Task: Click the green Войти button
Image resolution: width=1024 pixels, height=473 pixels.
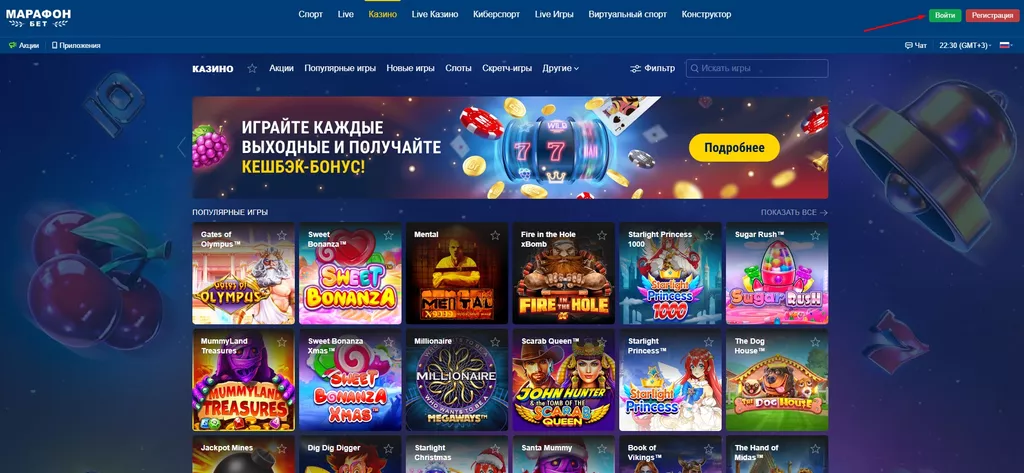Action: point(945,16)
